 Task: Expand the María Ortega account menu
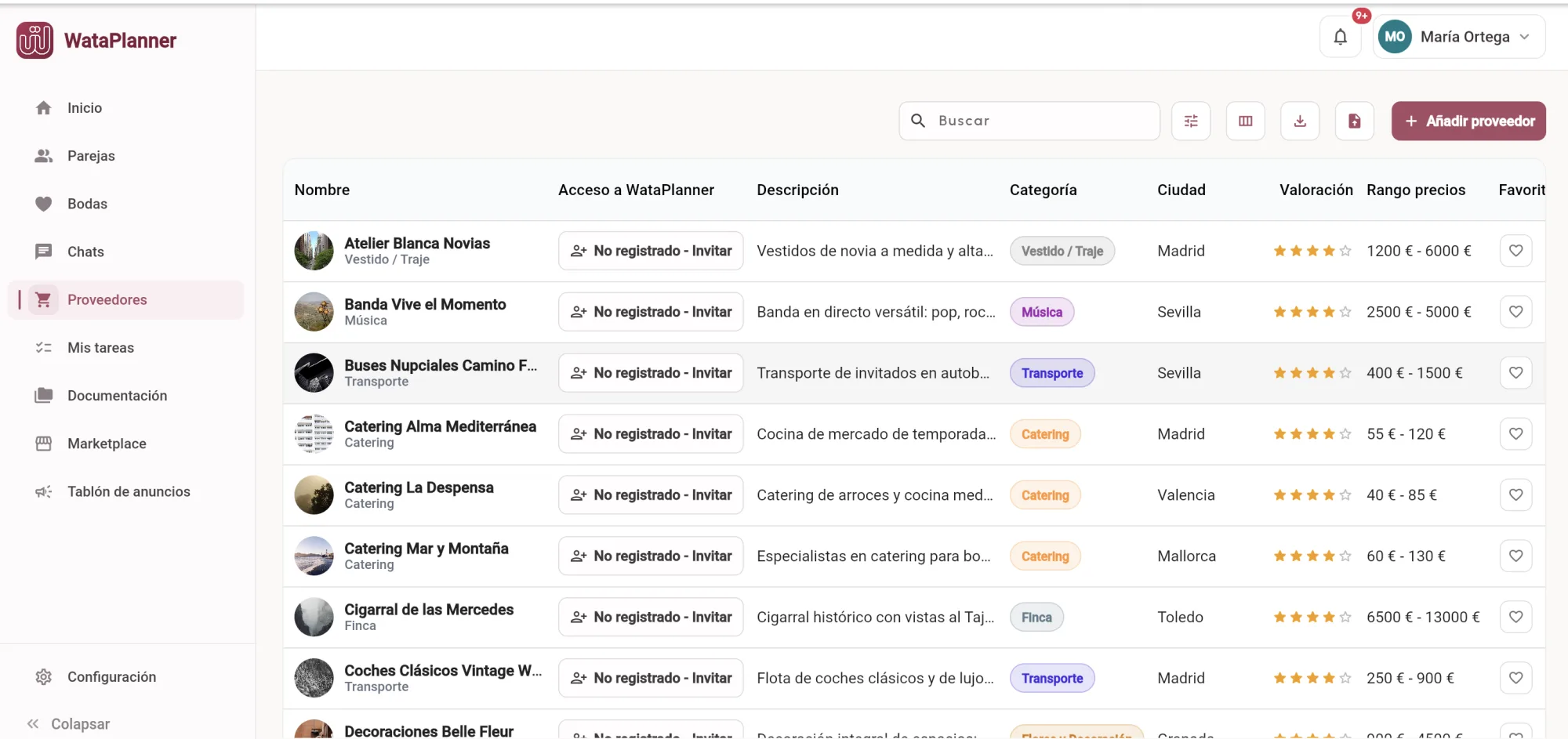click(1459, 37)
